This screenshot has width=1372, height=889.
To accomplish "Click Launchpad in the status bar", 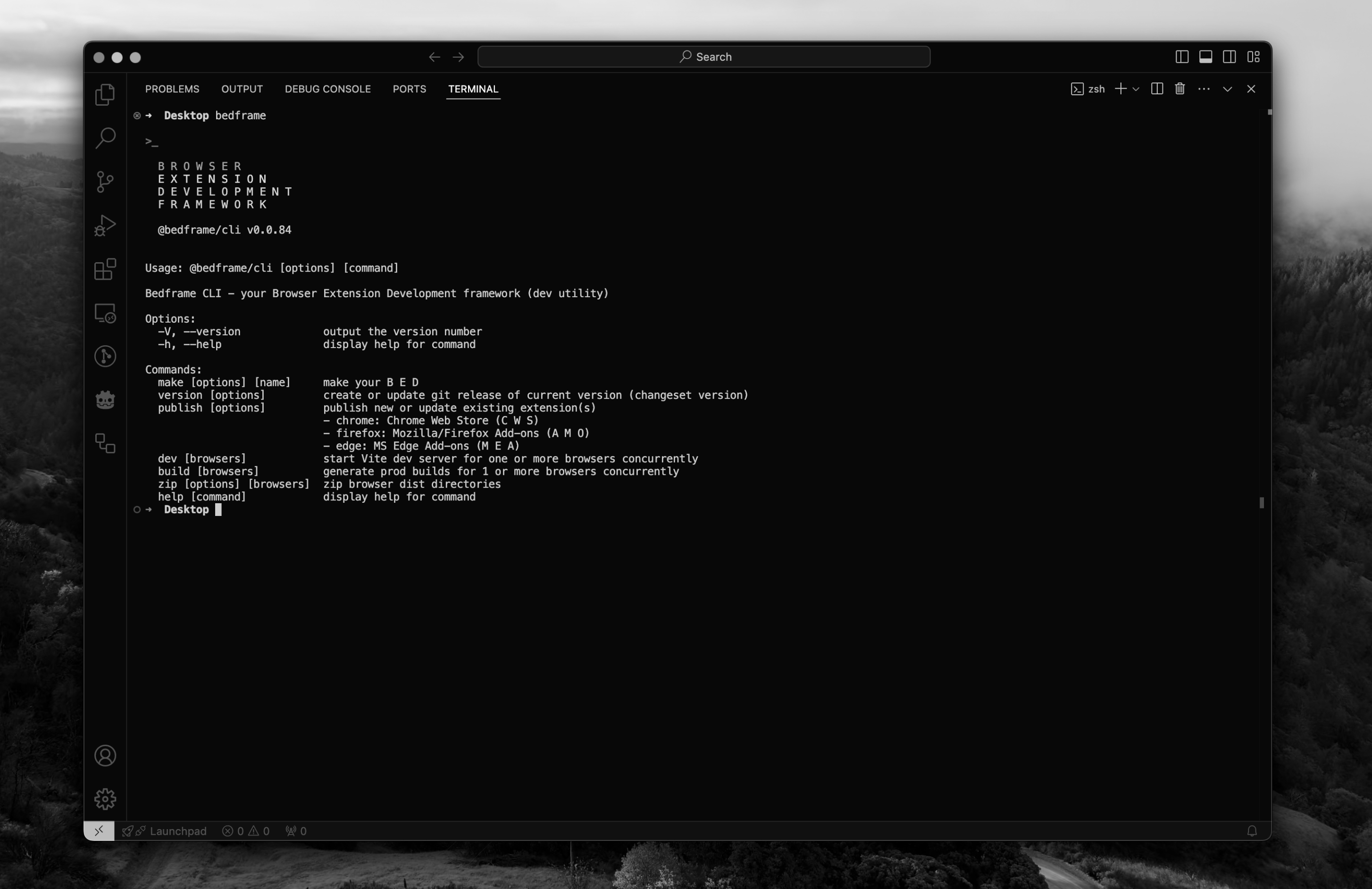I will point(164,831).
